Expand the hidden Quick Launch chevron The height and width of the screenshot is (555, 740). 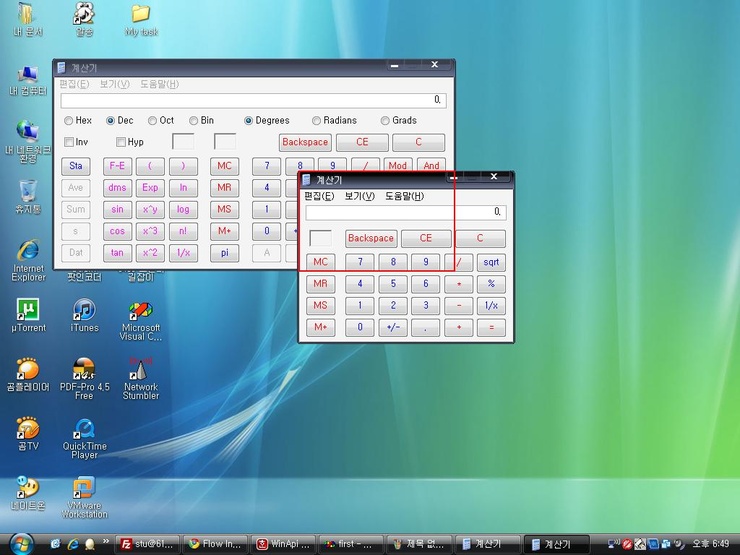coord(106,541)
